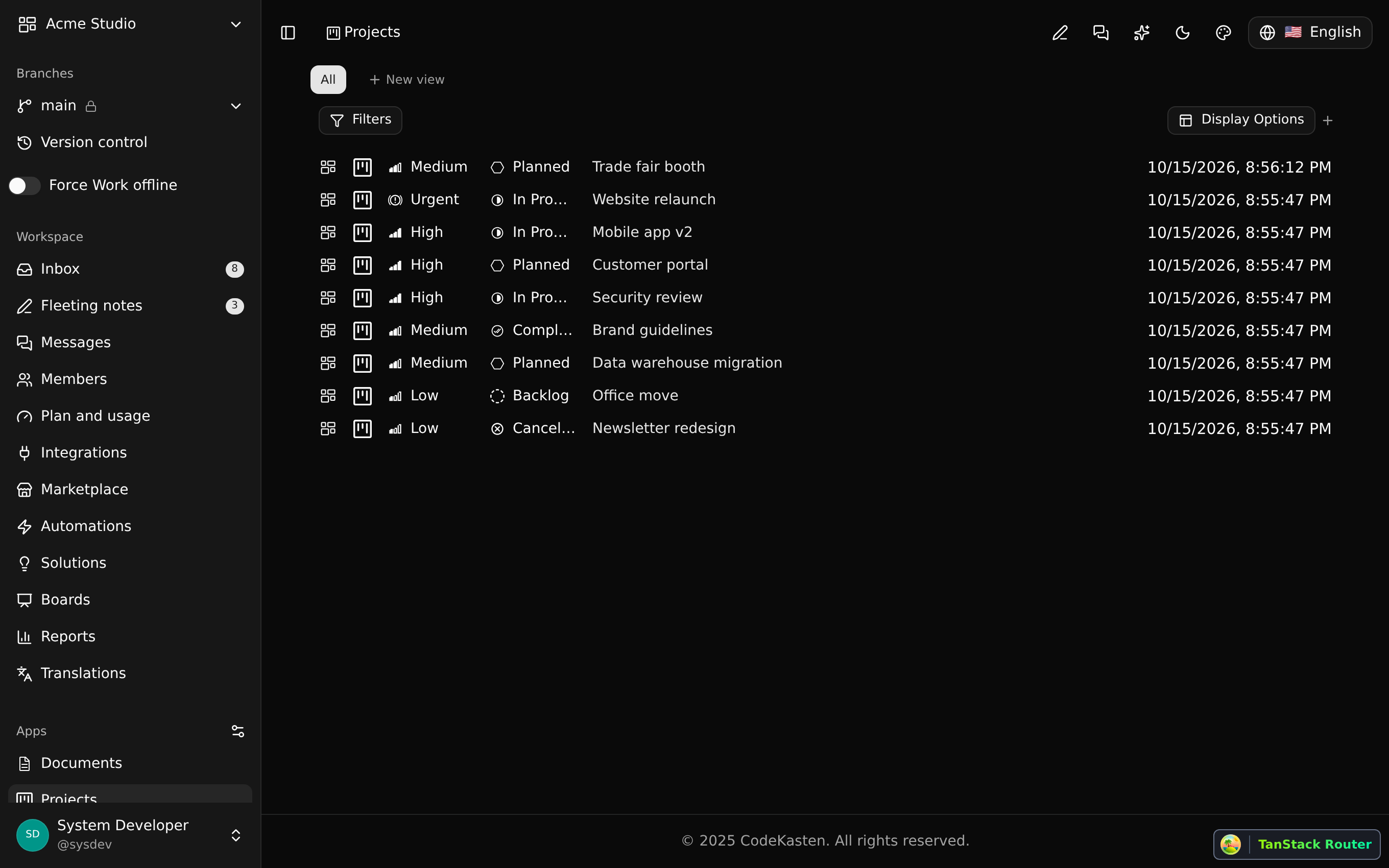
Task: Toggle the sidebar panel icon
Action: click(x=288, y=33)
